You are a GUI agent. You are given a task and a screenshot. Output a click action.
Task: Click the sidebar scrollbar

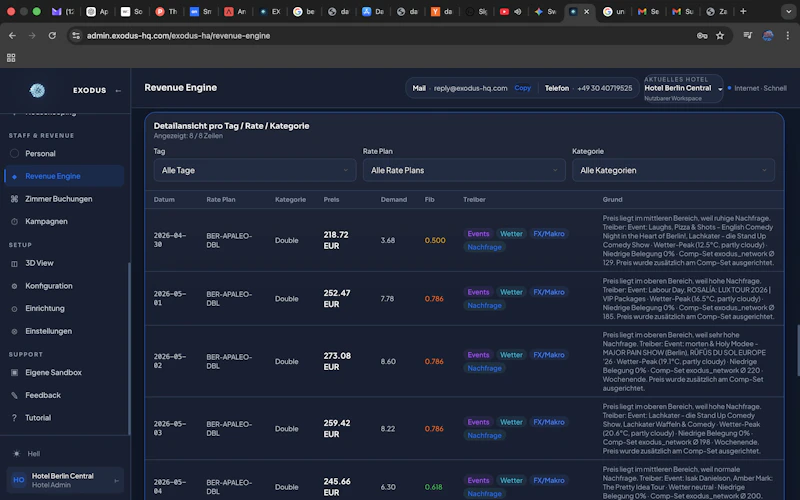click(129, 348)
